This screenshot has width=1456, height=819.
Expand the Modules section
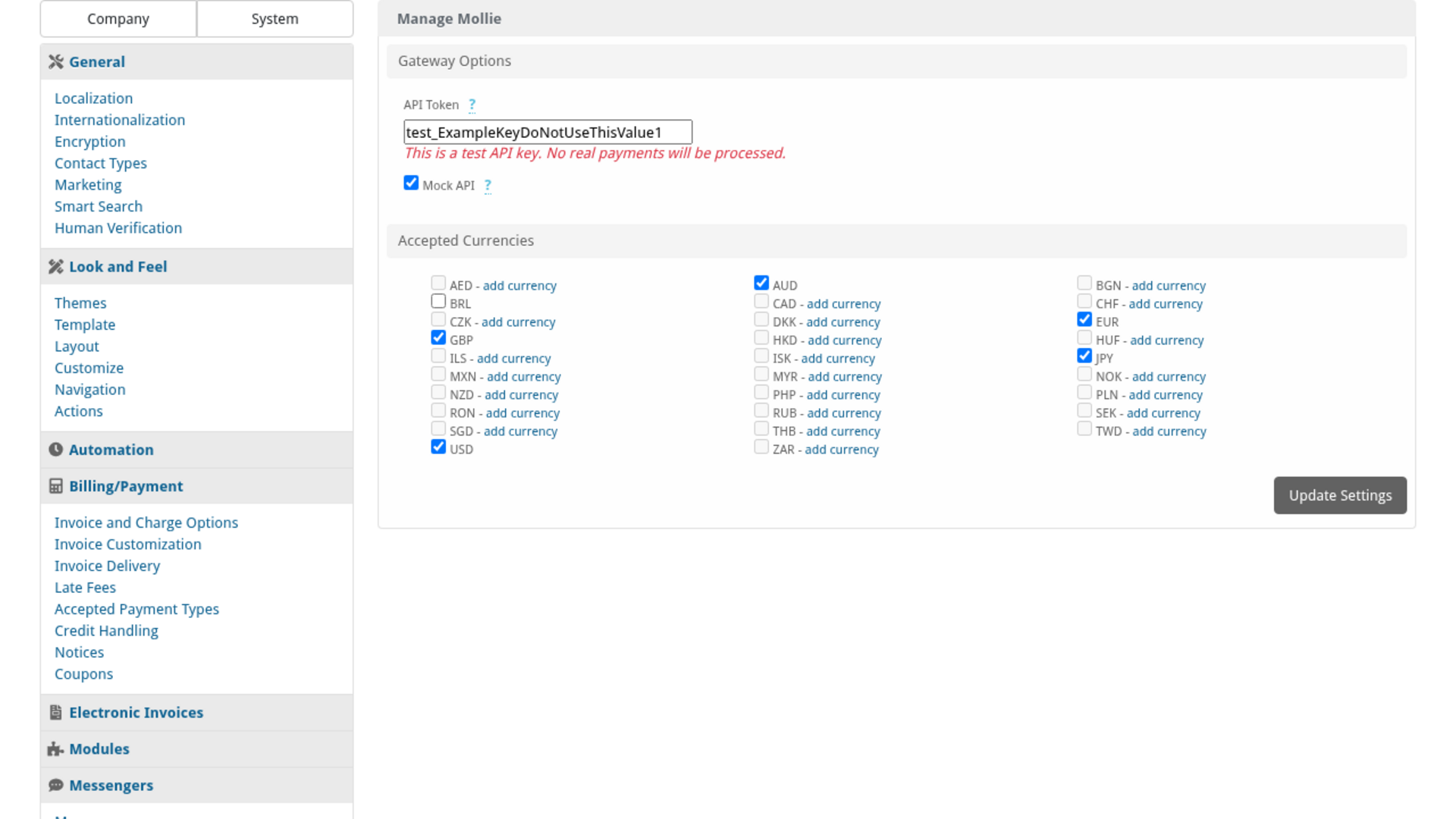click(196, 749)
